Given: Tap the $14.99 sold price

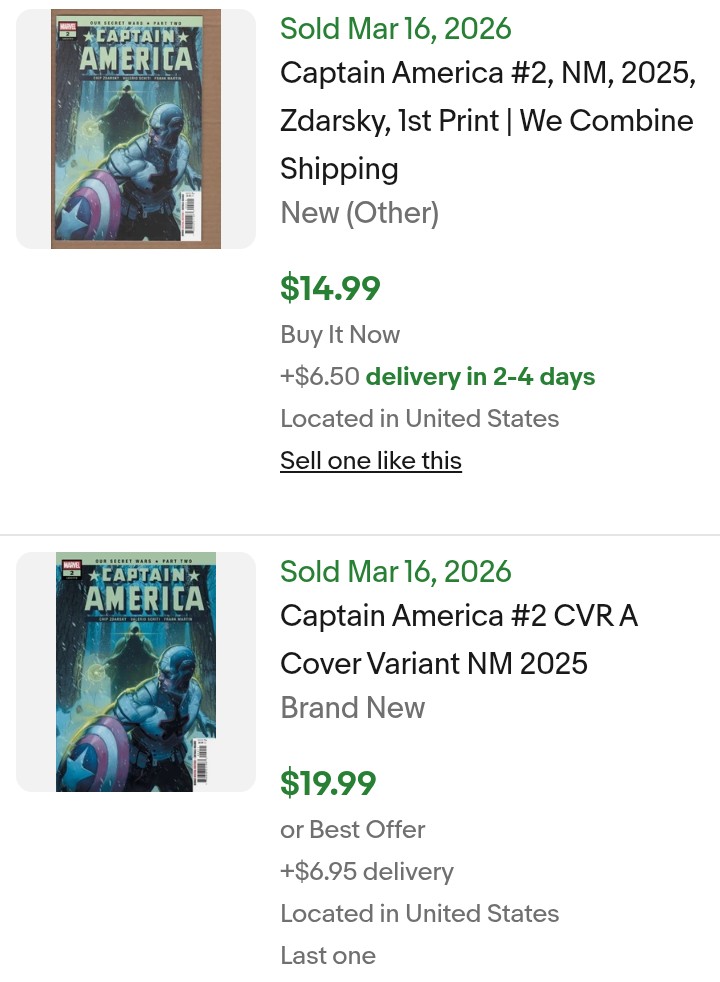Looking at the screenshot, I should [x=330, y=288].
